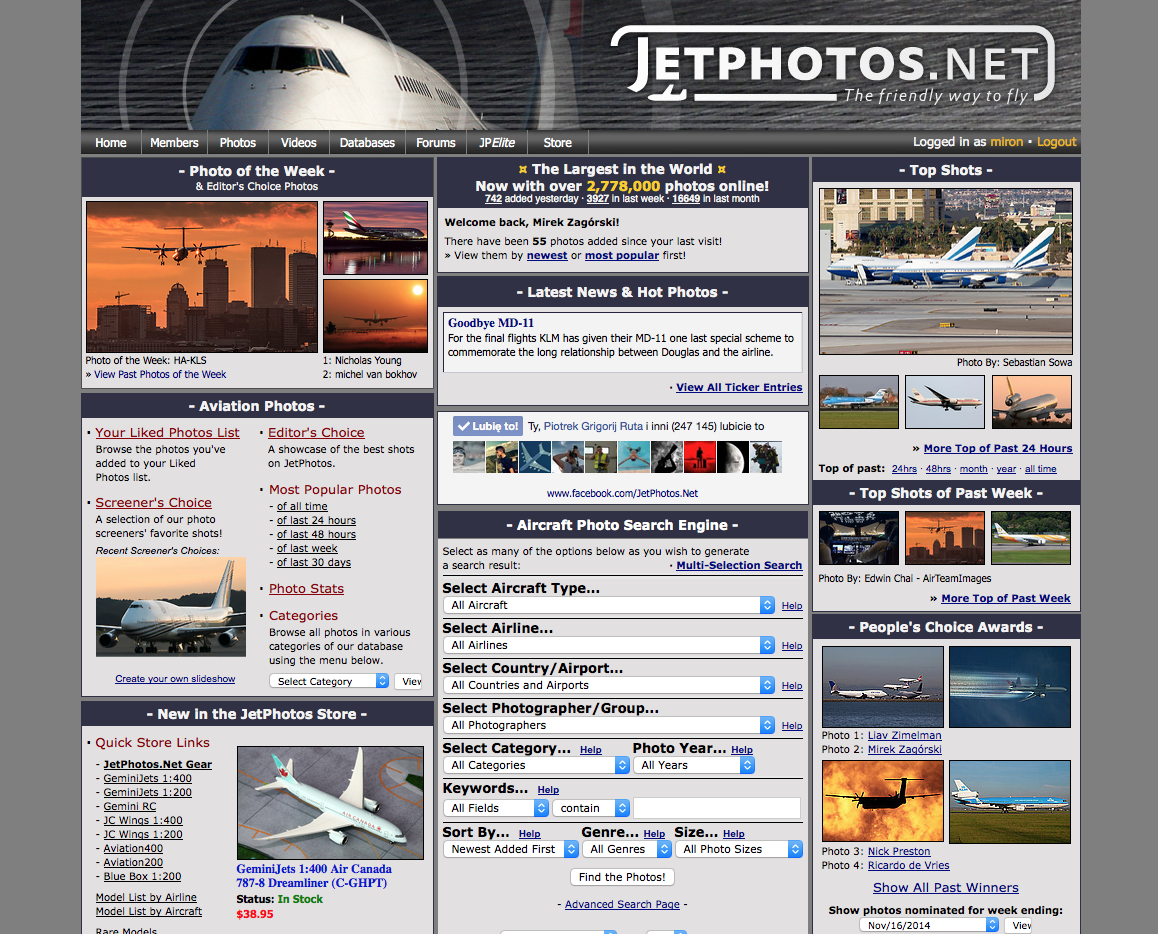Open www.facebook.com/JetPhotos.Net link

pyautogui.click(x=623, y=493)
